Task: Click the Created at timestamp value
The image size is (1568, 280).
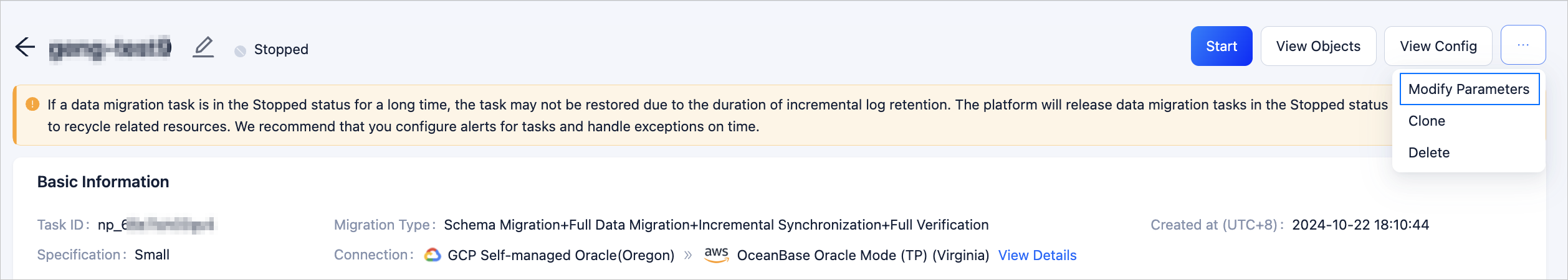Action: [x=1360, y=225]
